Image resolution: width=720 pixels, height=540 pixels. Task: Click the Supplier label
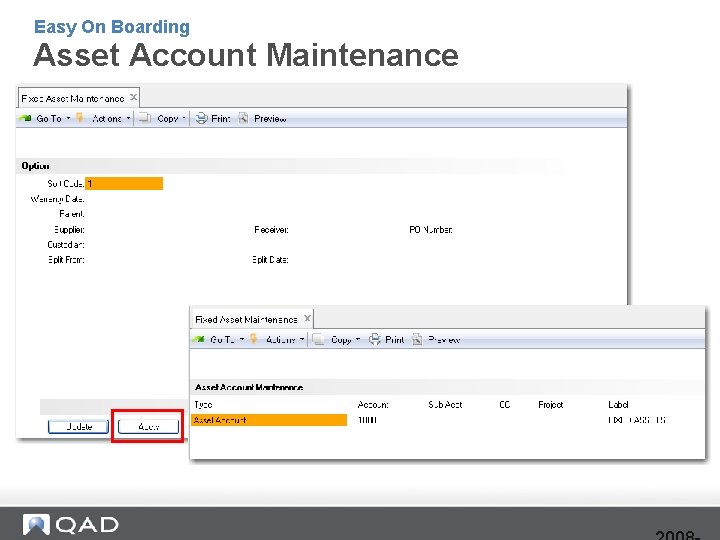pos(69,229)
